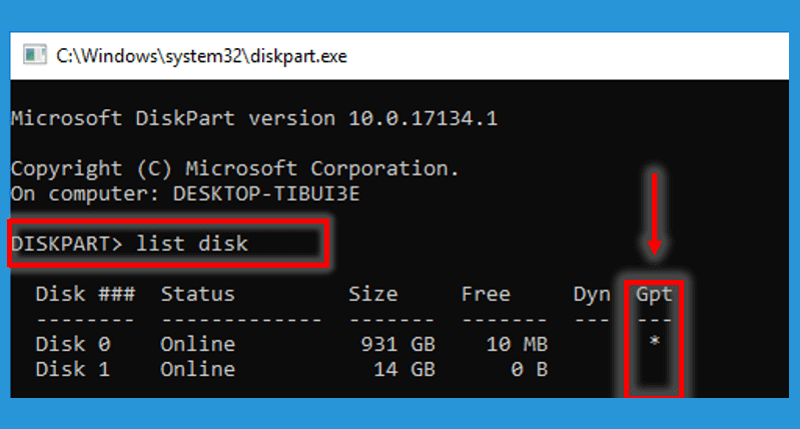
Task: Click the Size column header
Action: tap(373, 294)
